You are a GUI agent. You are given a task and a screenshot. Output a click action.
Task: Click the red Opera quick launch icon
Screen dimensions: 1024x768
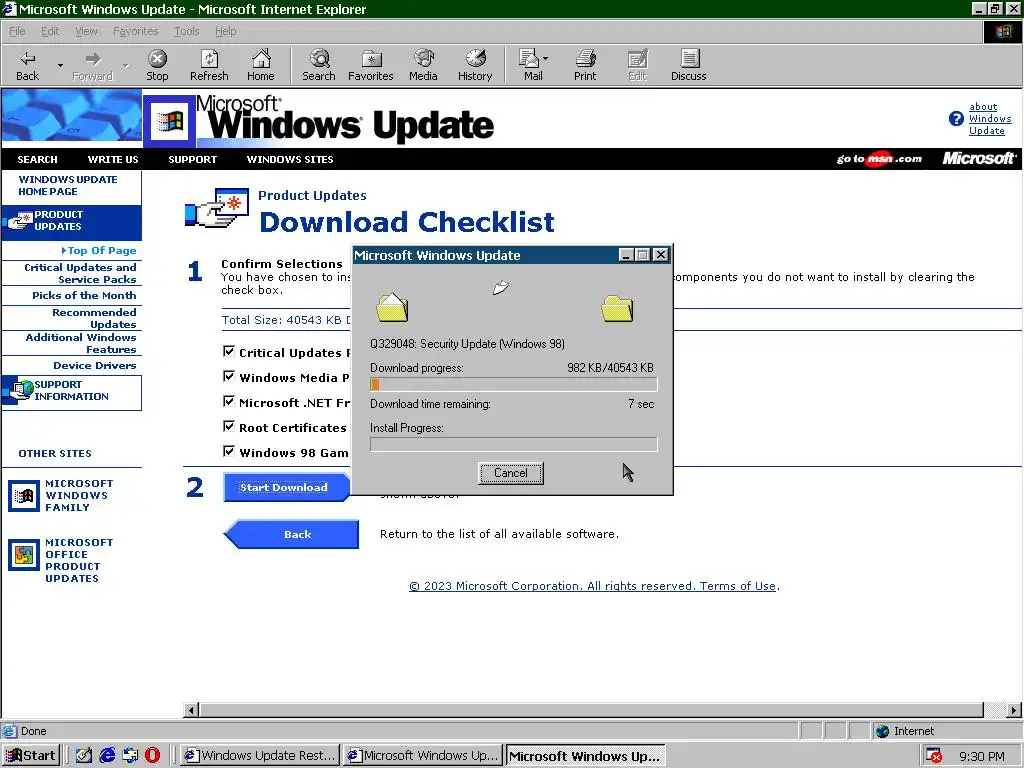pyautogui.click(x=152, y=756)
